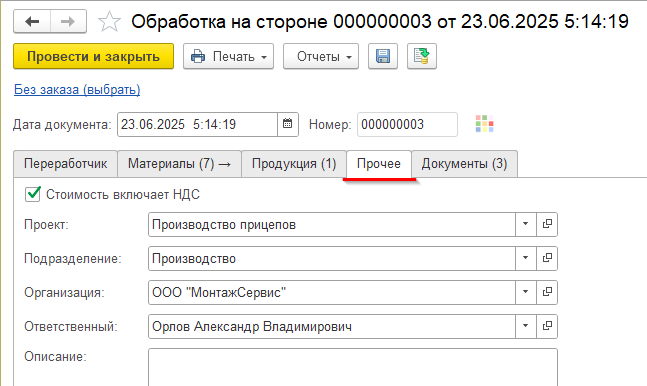The height and width of the screenshot is (386, 647).
Task: Click into the Описание text area
Action: coord(353,367)
